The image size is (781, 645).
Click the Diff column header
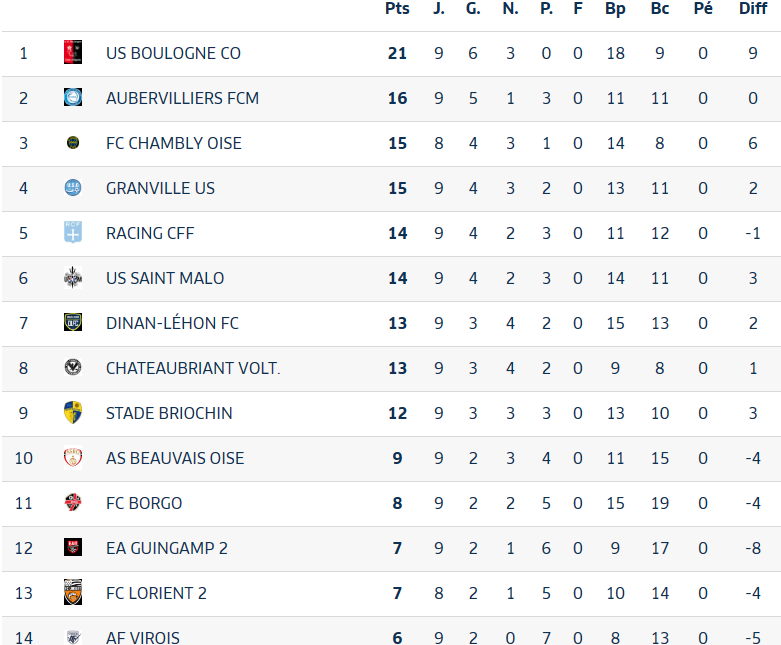[753, 9]
